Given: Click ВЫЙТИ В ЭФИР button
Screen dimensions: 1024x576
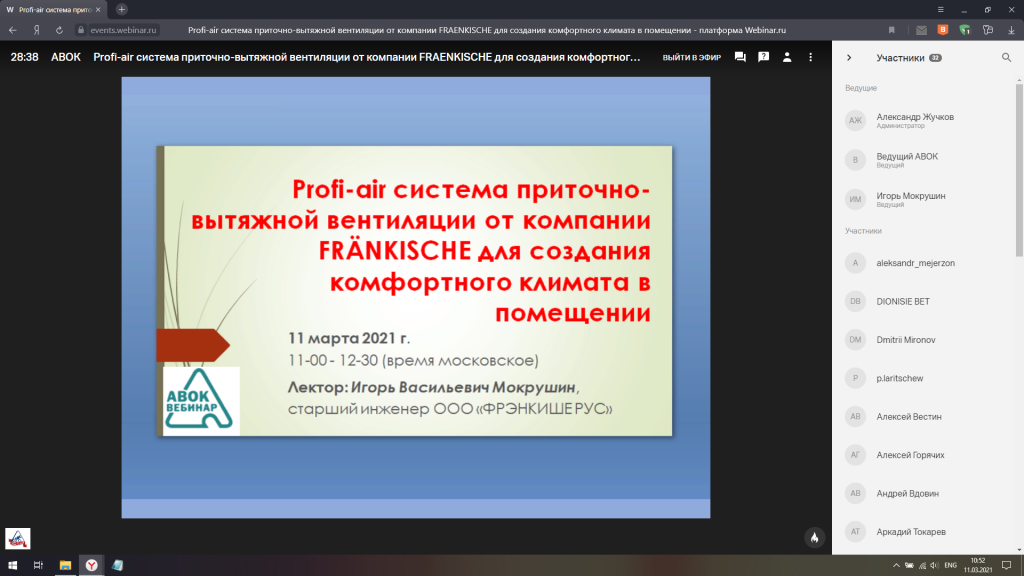Looking at the screenshot, I should tap(692, 57).
